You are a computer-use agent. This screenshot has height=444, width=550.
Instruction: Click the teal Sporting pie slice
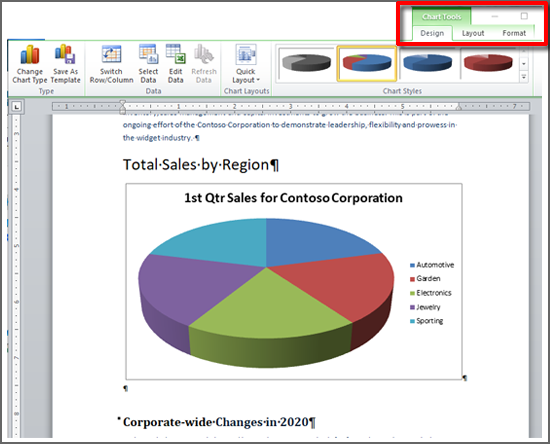click(224, 242)
